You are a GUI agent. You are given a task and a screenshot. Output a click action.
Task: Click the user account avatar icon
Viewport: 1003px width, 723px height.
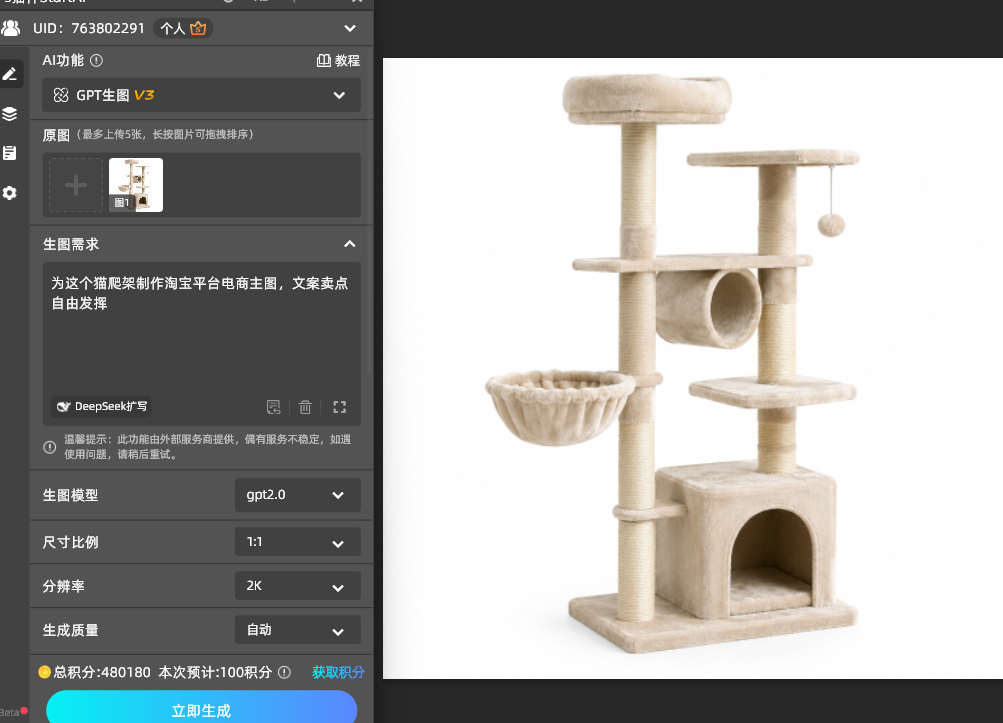coord(11,28)
